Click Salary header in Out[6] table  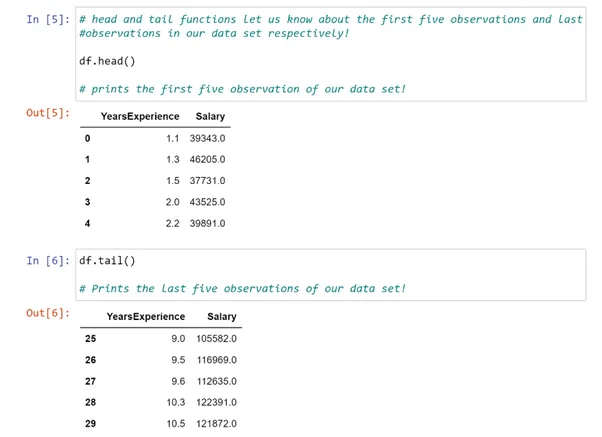pyautogui.click(x=222, y=316)
